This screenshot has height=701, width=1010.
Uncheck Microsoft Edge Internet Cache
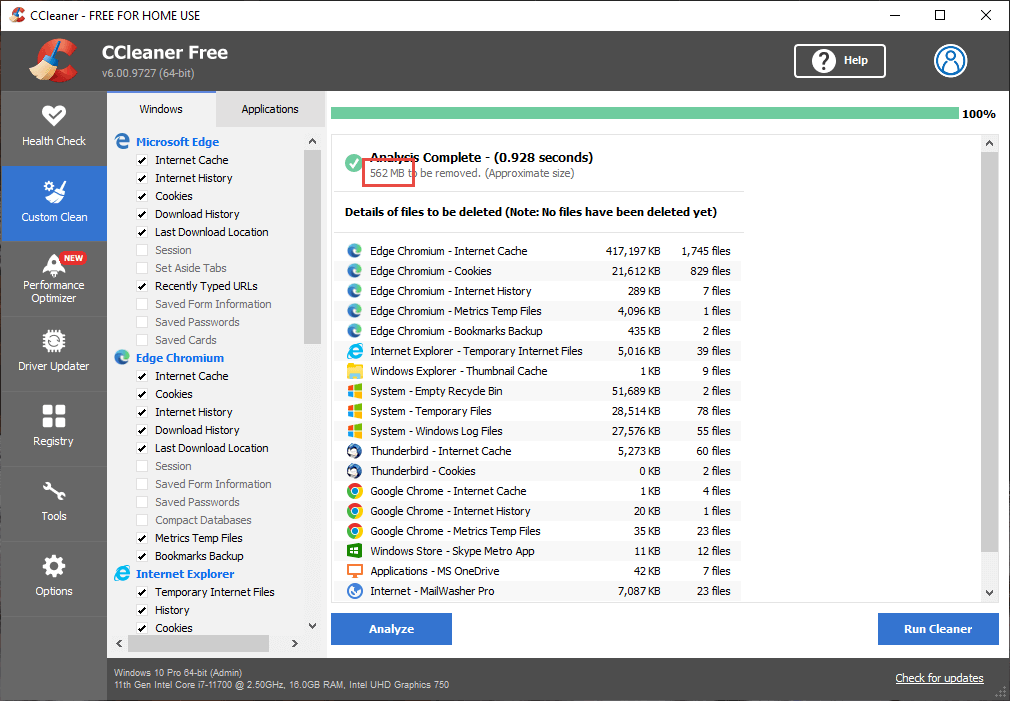point(142,160)
